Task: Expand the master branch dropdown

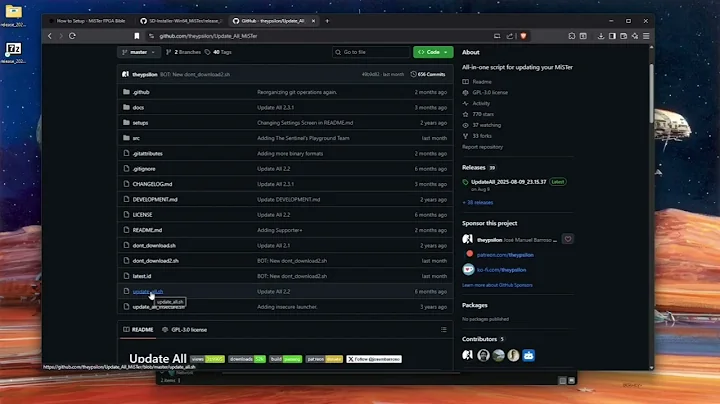Action: click(x=139, y=52)
